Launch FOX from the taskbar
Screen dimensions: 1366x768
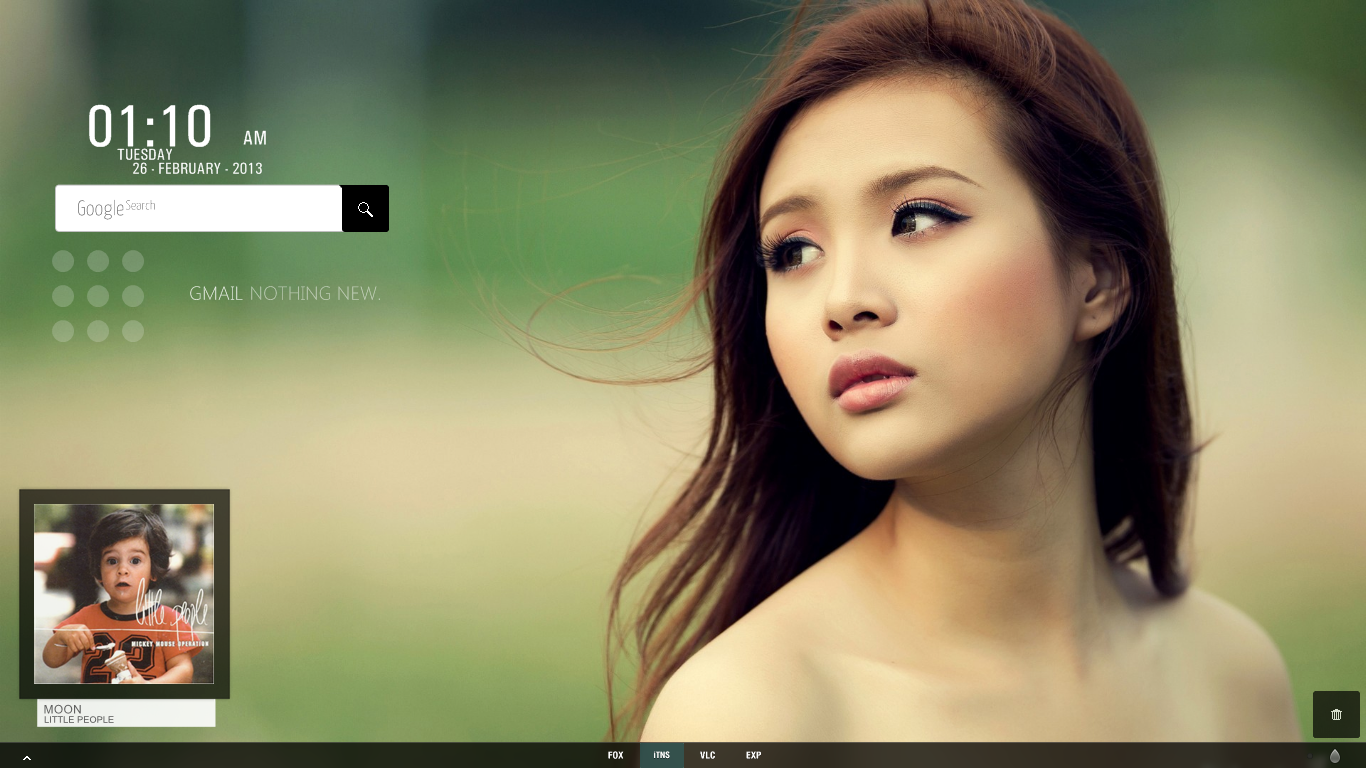click(616, 756)
